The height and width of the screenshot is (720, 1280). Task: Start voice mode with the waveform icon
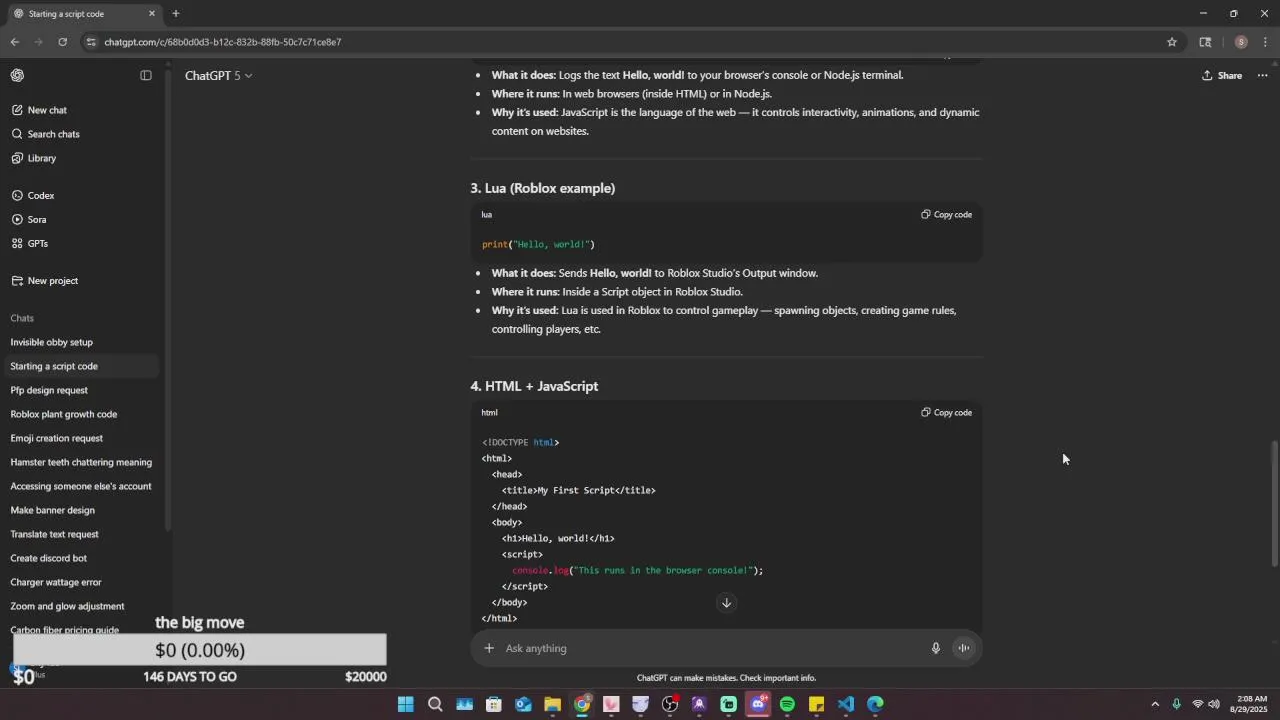tap(964, 649)
